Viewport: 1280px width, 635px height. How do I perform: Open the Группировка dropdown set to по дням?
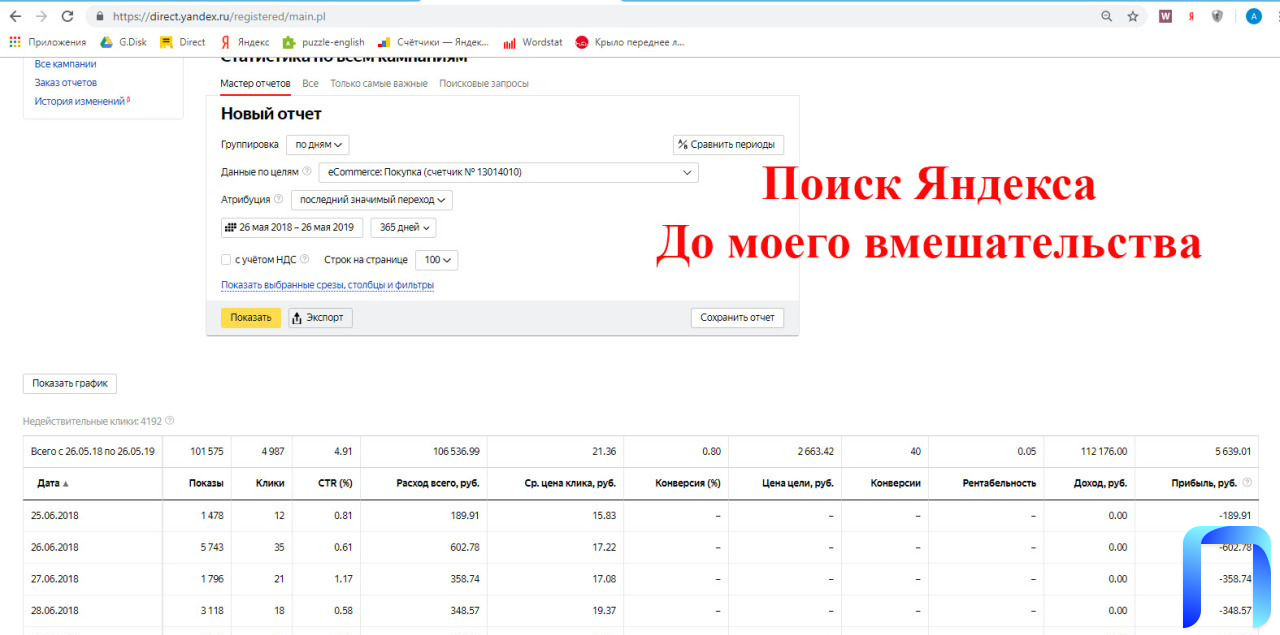point(318,144)
